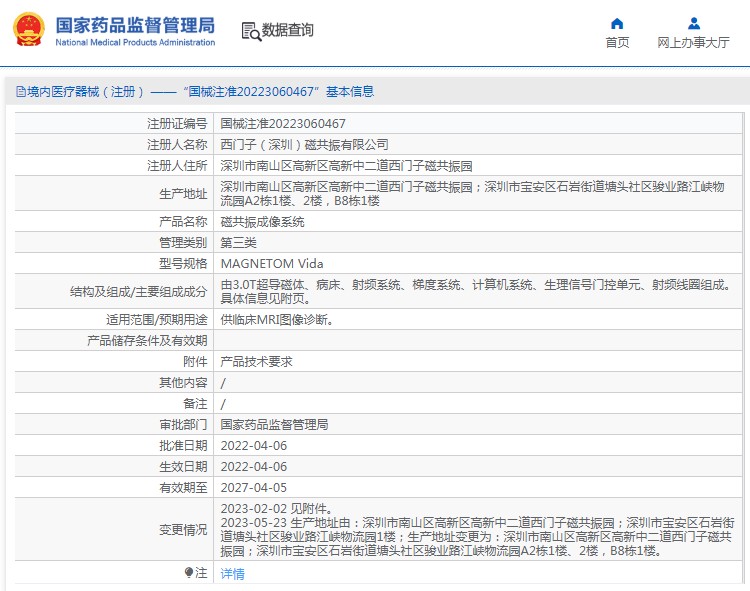Click the 附件 label
750x591 pixels.
(x=195, y=362)
